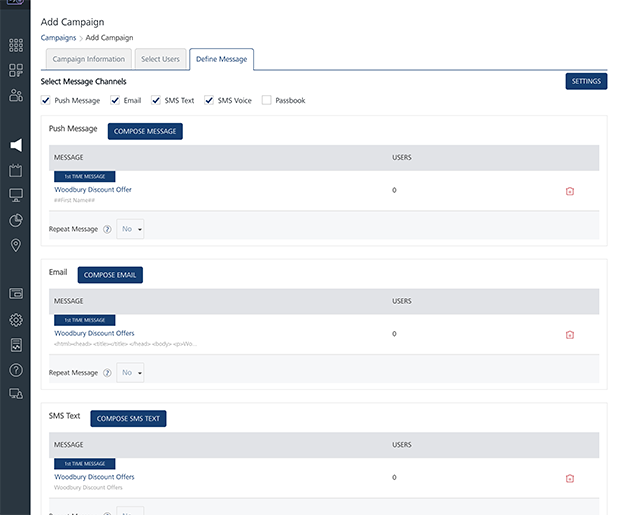Click the Compose Message button
The image size is (620, 515).
(145, 131)
